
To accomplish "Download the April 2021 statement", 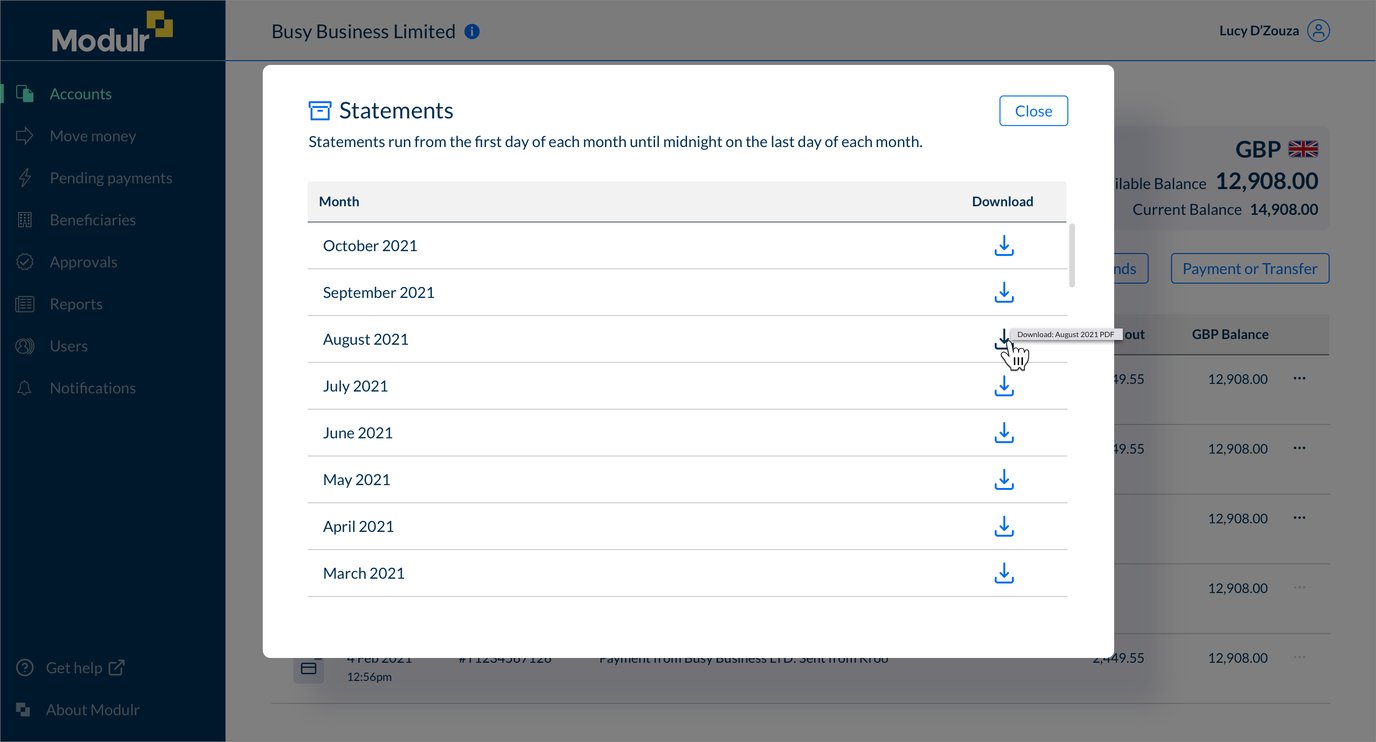I will pyautogui.click(x=1004, y=526).
